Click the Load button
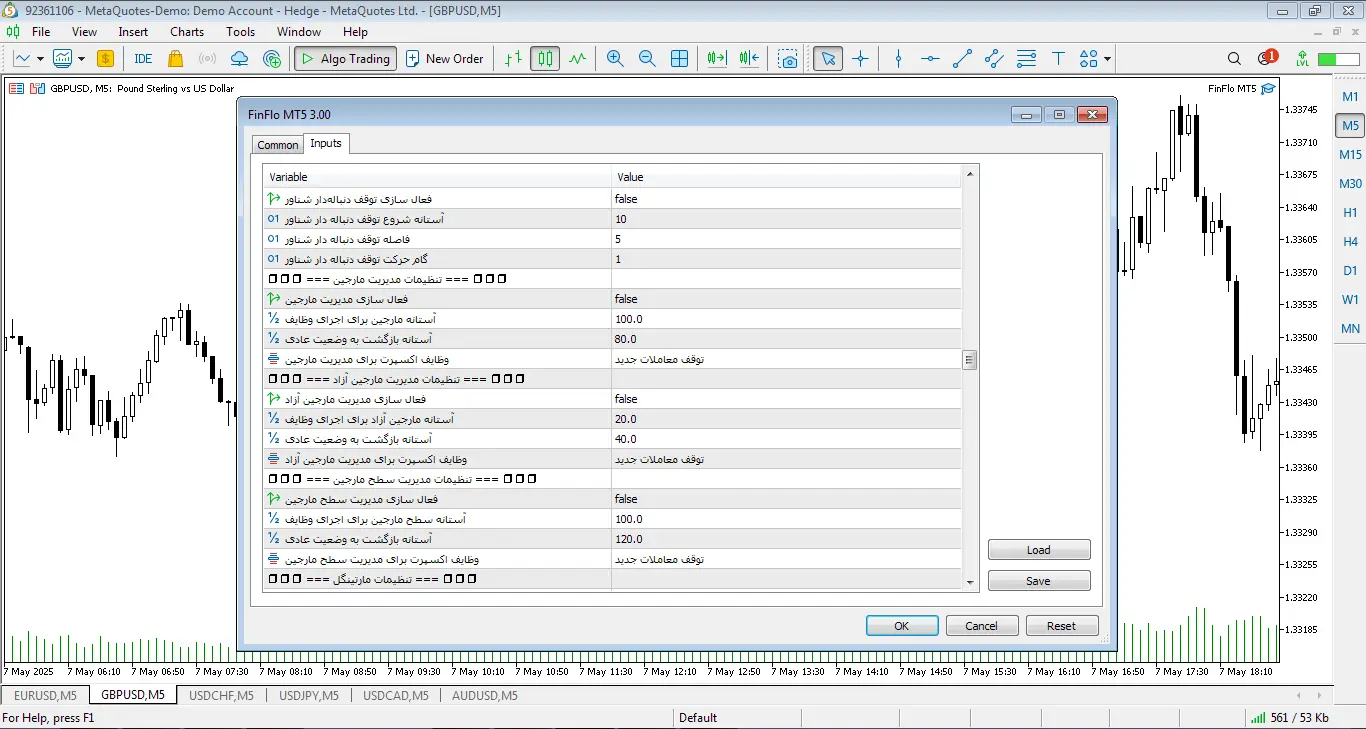The height and width of the screenshot is (729, 1366). [x=1039, y=550]
